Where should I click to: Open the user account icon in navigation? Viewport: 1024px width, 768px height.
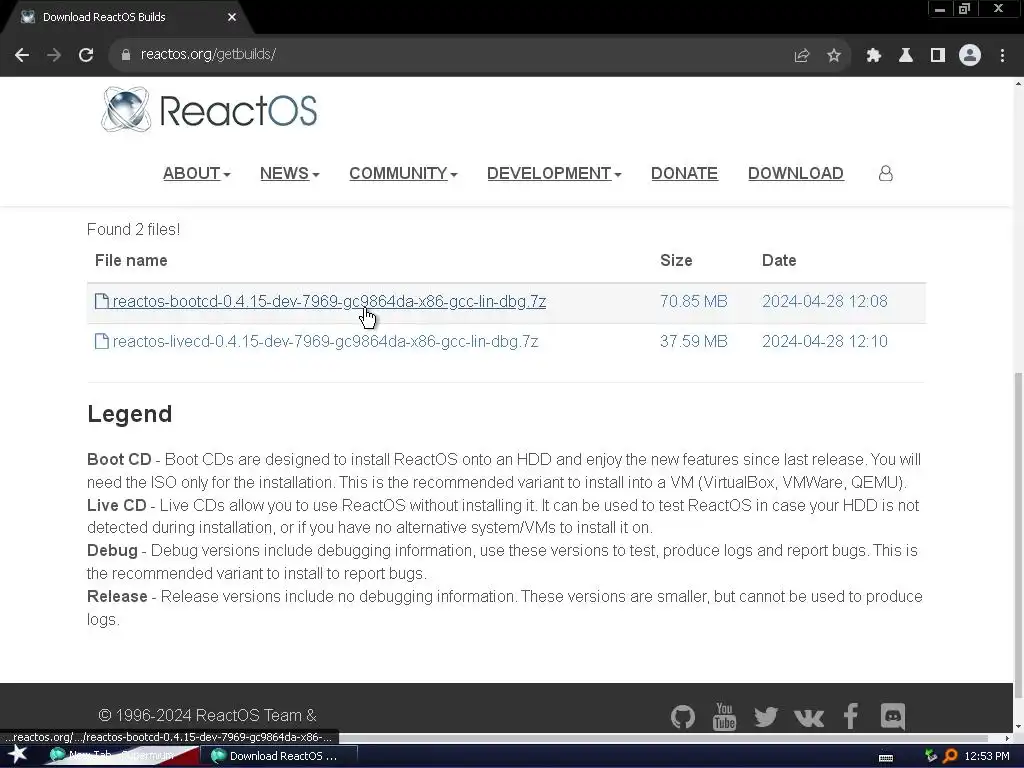pyautogui.click(x=886, y=173)
